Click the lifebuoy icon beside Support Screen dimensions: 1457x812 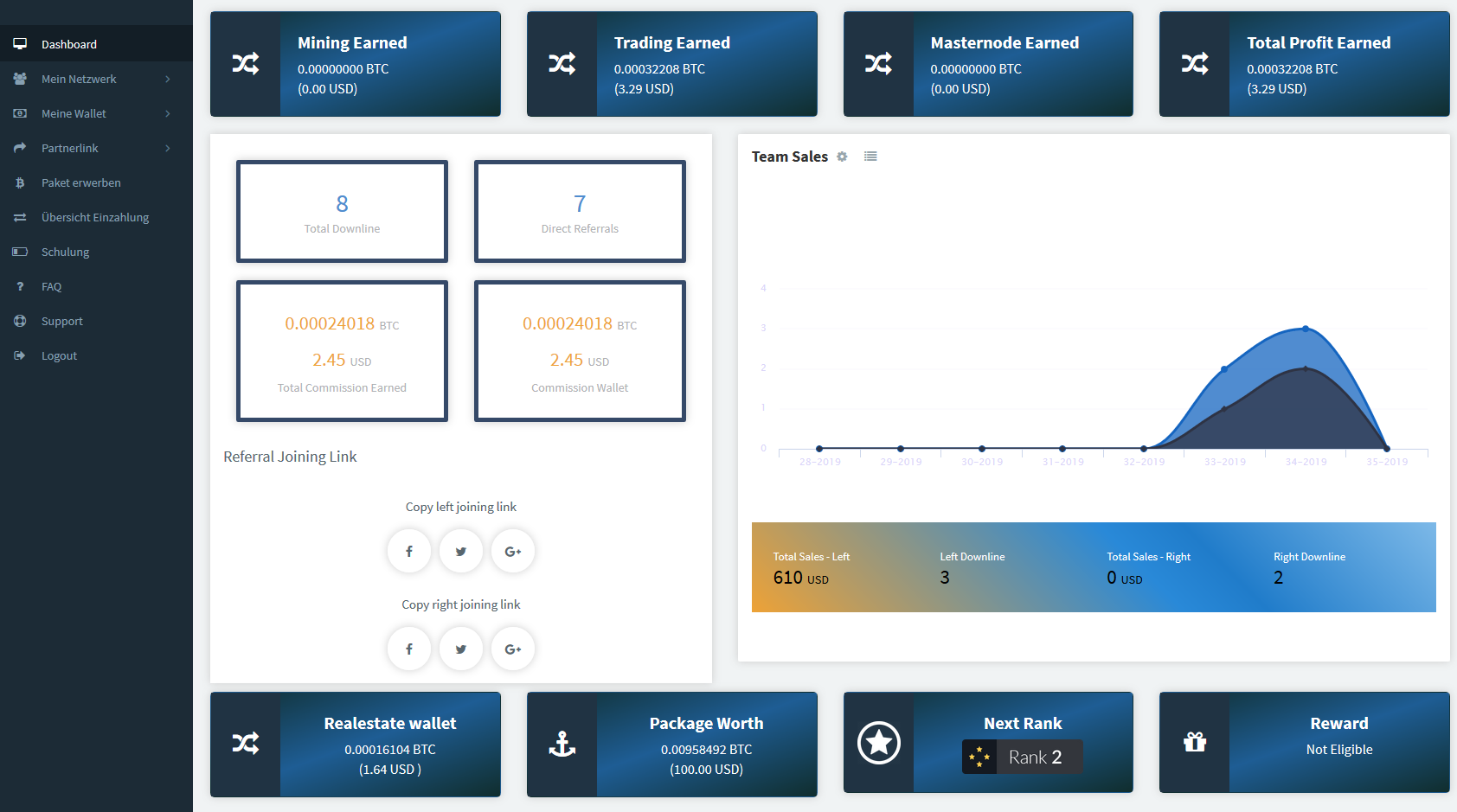click(20, 321)
